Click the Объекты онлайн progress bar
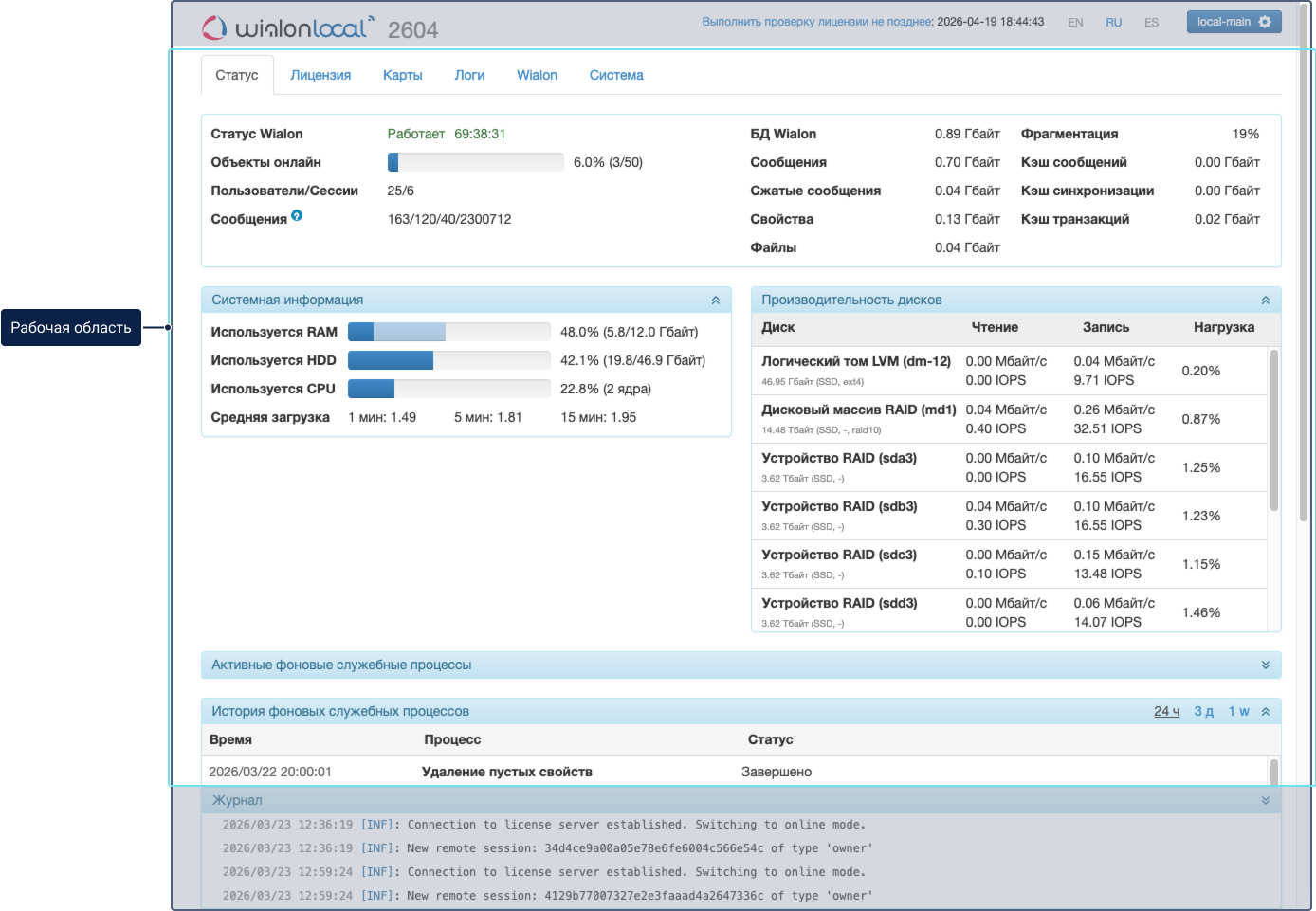The height and width of the screenshot is (911, 1316). click(475, 163)
